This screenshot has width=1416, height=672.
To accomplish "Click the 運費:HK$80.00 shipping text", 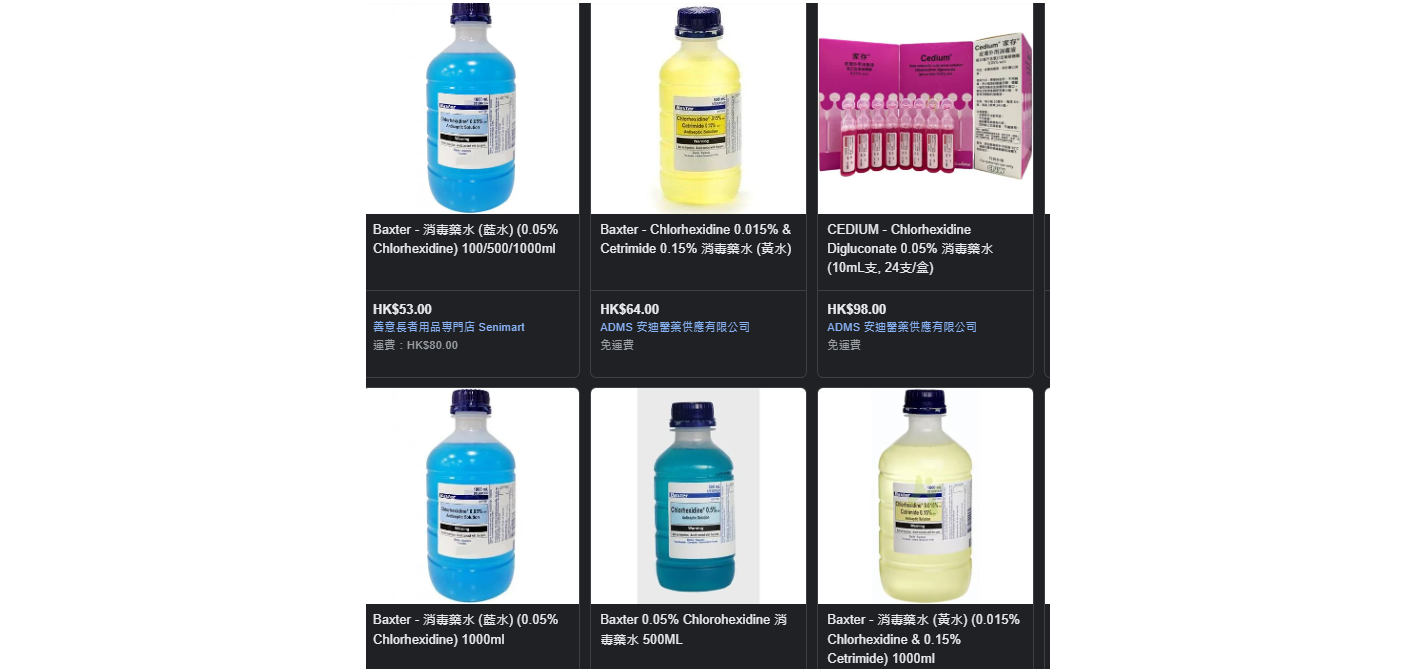I will (x=416, y=345).
